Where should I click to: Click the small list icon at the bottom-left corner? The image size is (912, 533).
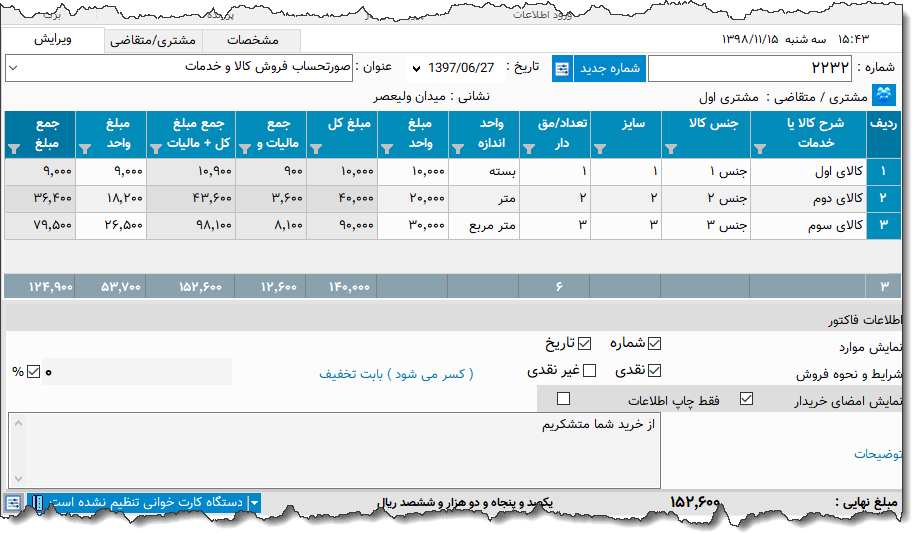click(x=13, y=502)
